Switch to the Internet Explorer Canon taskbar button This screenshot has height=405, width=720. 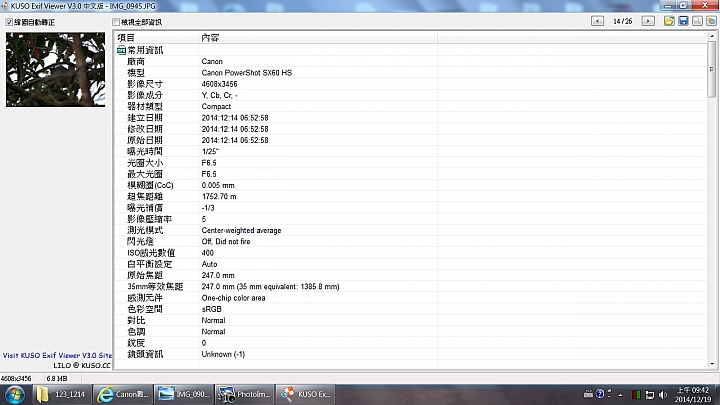(x=123, y=394)
